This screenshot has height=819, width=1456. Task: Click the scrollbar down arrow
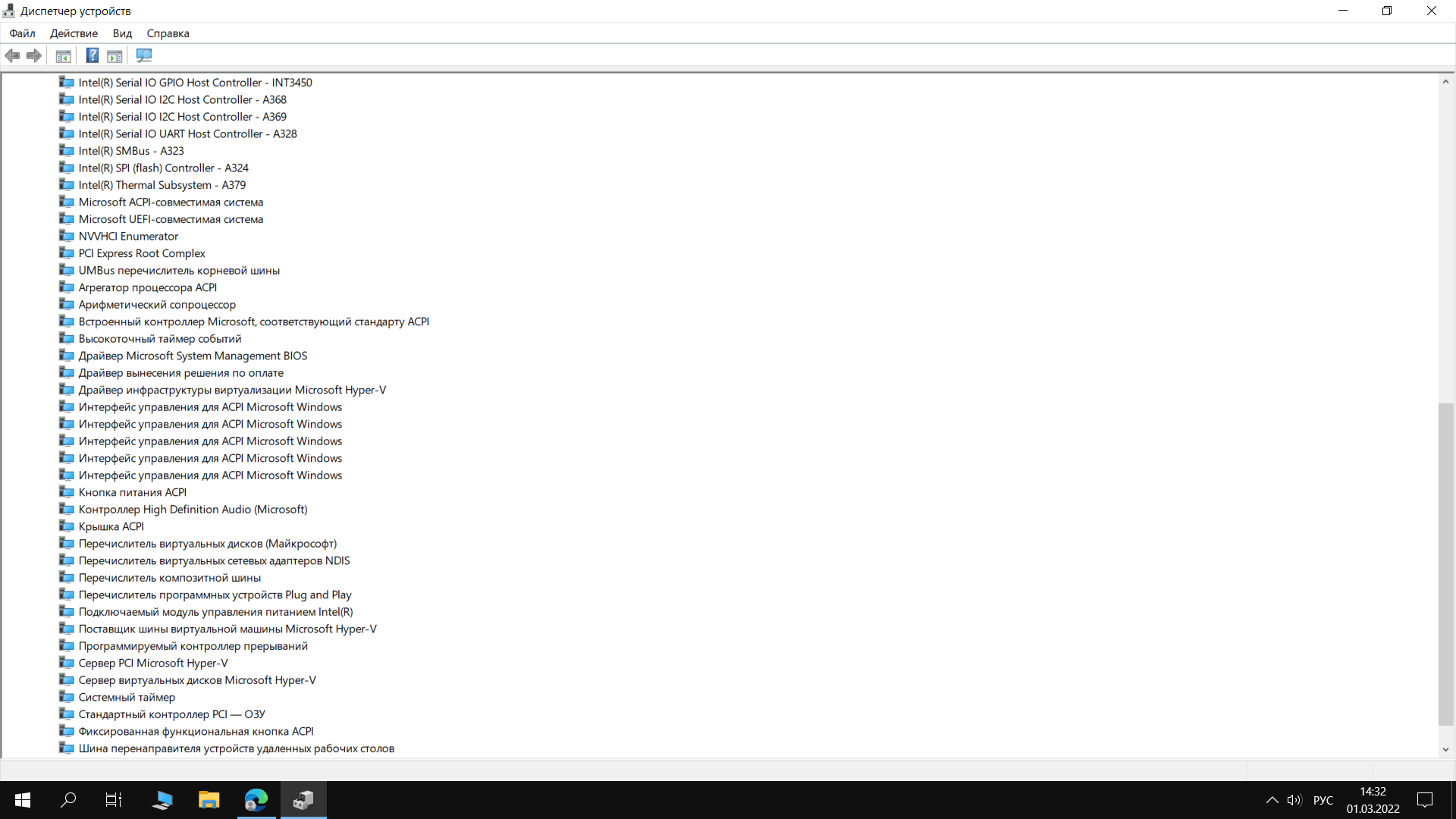[1445, 749]
